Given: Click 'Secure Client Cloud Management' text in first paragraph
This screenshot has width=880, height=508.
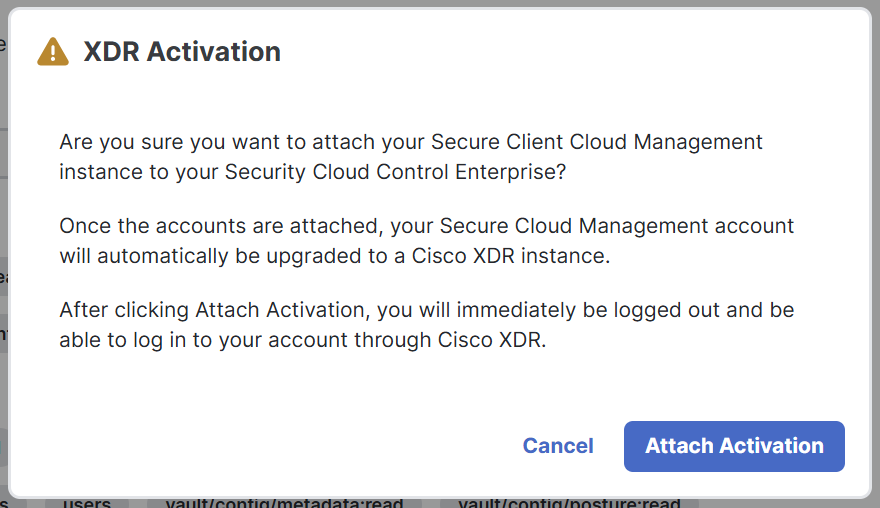Looking at the screenshot, I should coord(597,142).
